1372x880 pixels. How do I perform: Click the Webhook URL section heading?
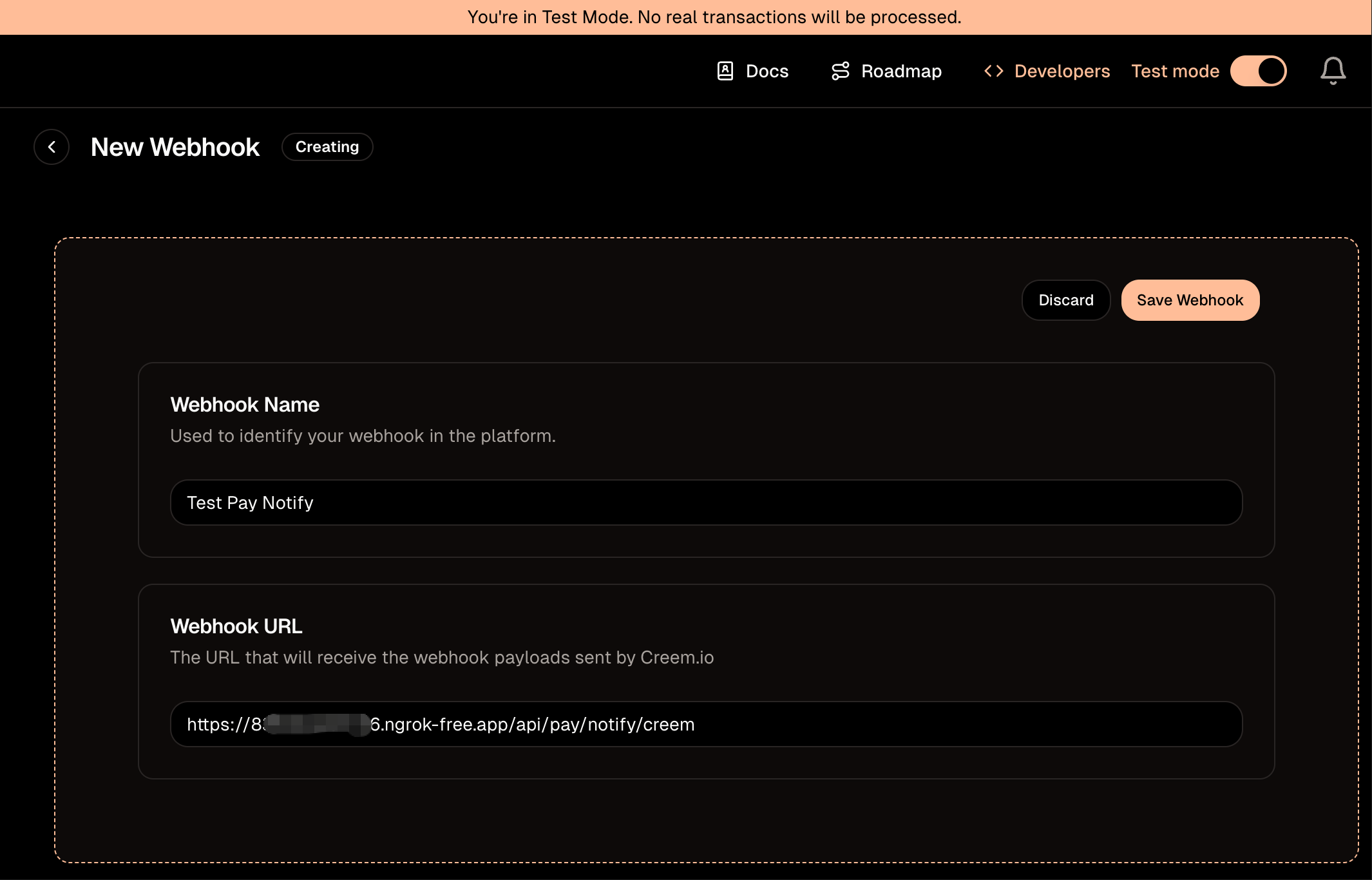tap(236, 626)
